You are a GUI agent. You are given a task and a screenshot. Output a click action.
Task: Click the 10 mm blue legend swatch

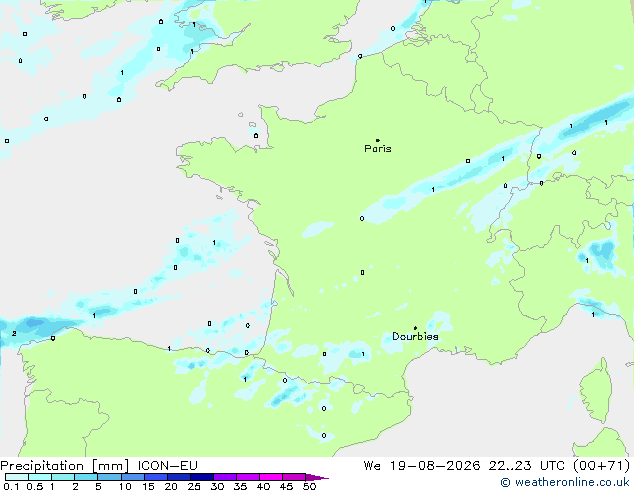[133, 477]
